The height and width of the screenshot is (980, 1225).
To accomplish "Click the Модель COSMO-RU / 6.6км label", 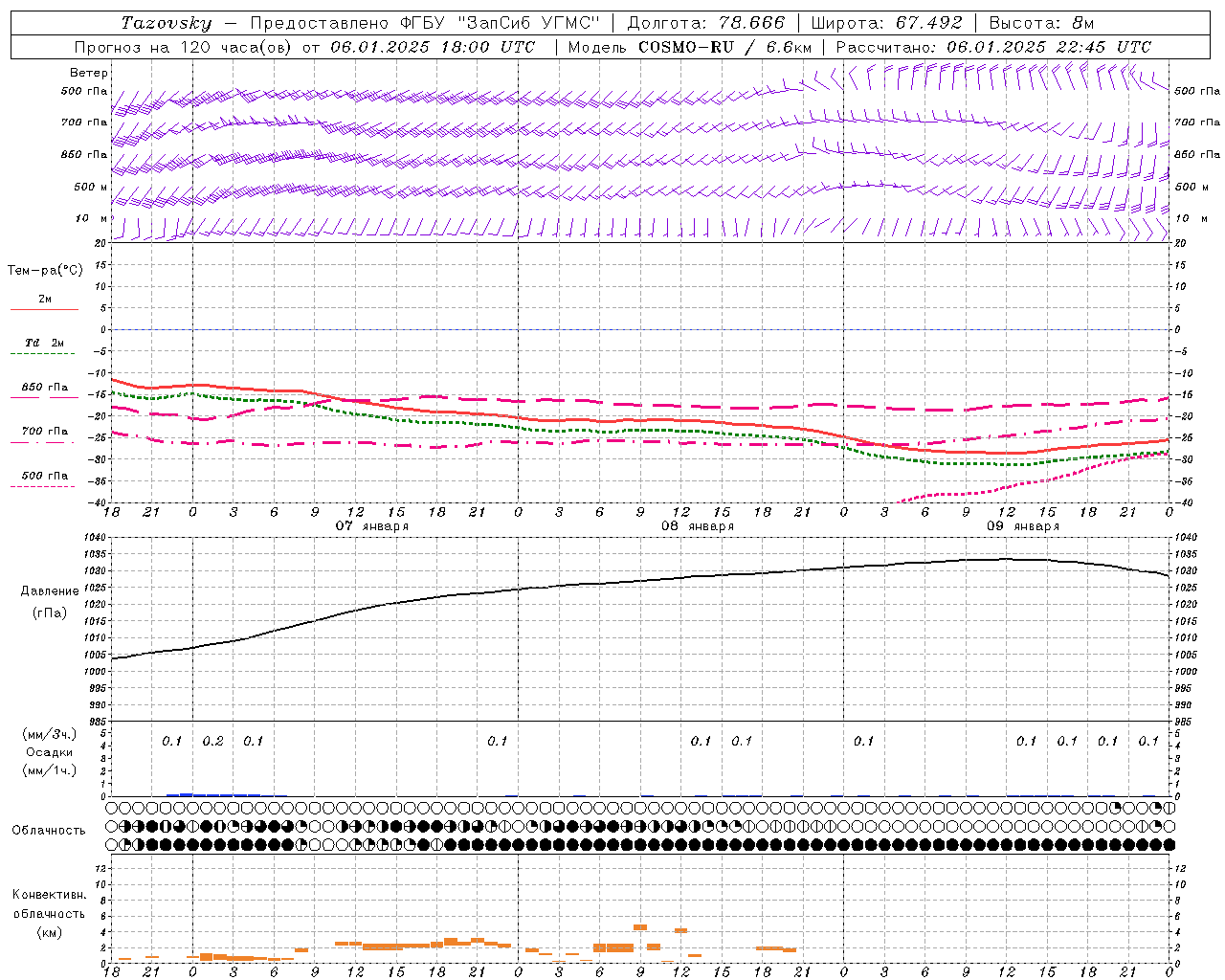I will (690, 47).
